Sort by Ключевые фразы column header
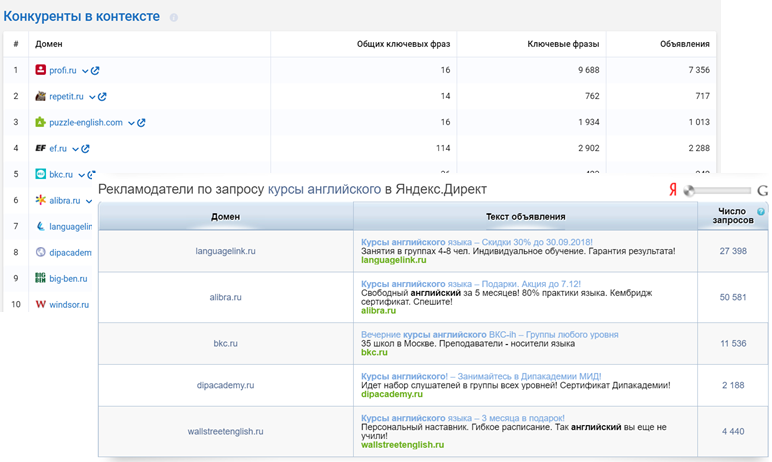772x462 pixels. [x=563, y=44]
